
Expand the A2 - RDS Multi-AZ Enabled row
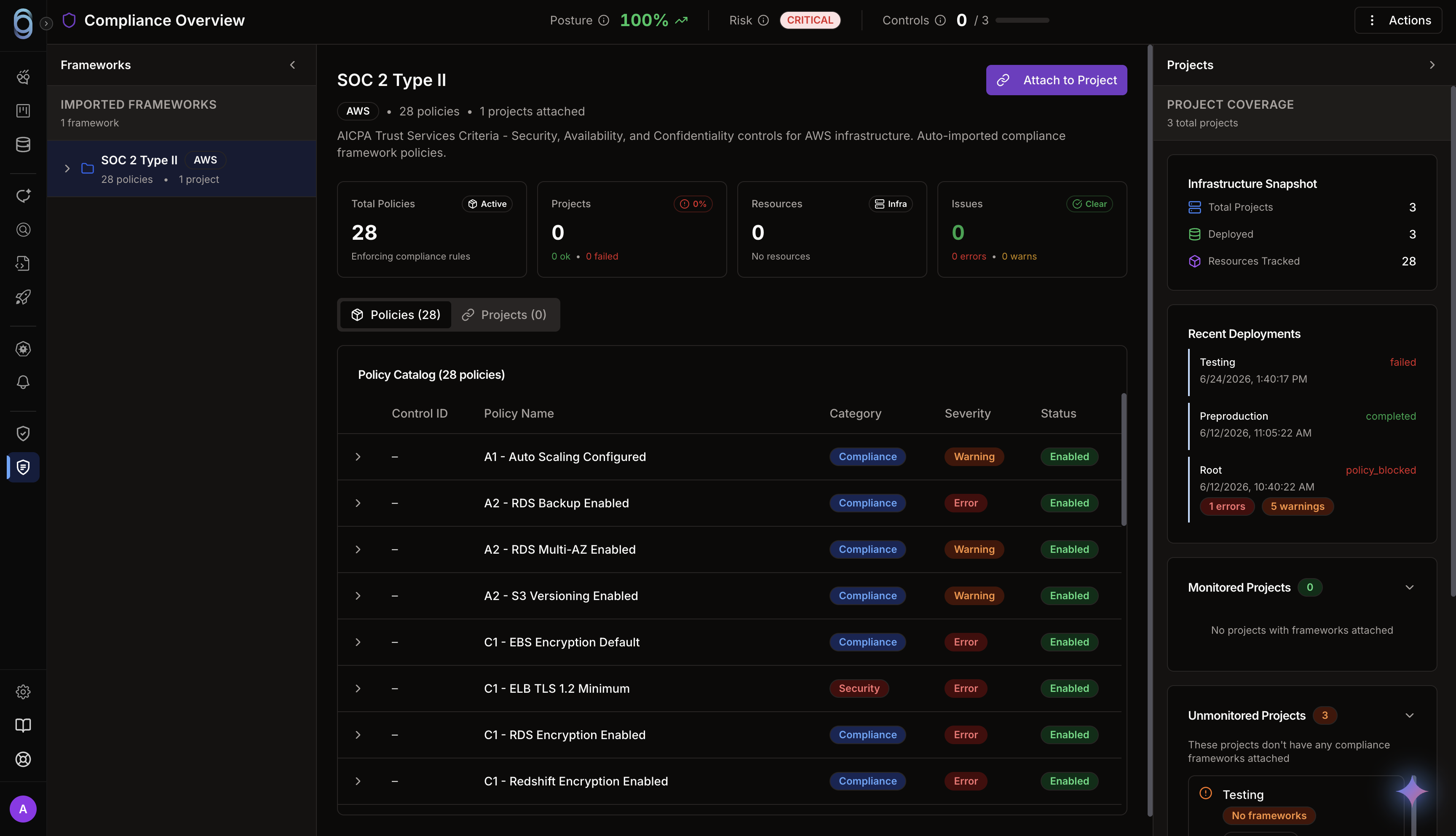click(358, 549)
